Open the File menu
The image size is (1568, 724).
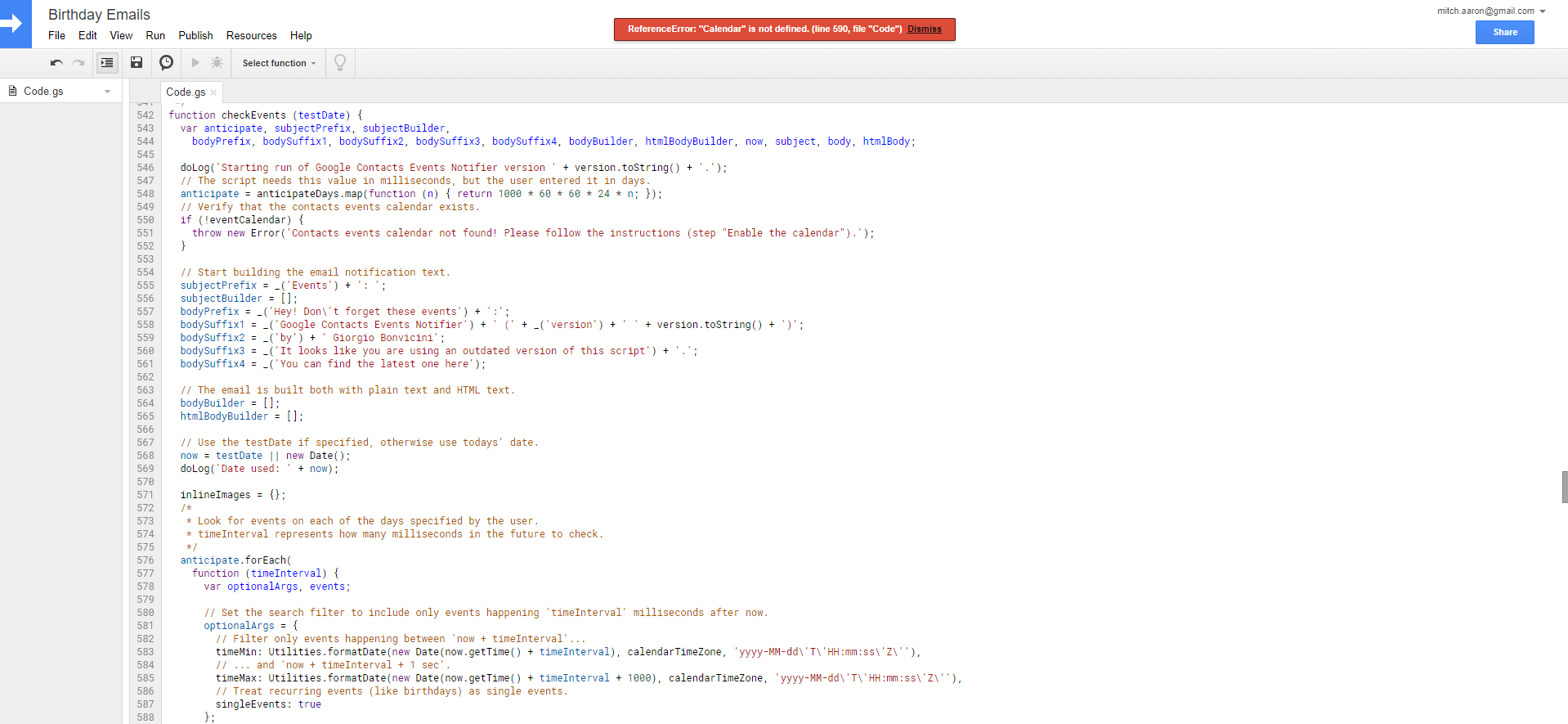point(56,35)
